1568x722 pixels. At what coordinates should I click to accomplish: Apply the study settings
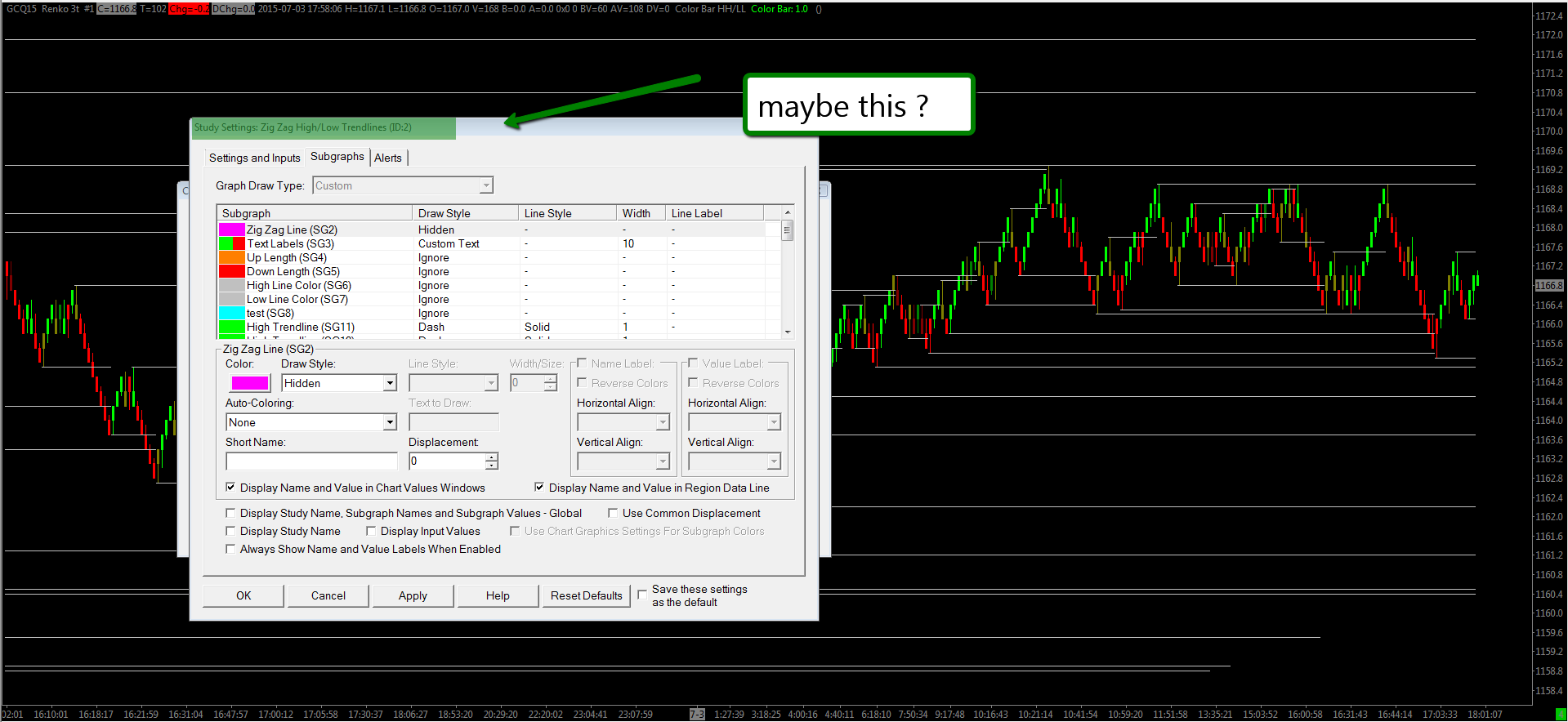point(413,595)
